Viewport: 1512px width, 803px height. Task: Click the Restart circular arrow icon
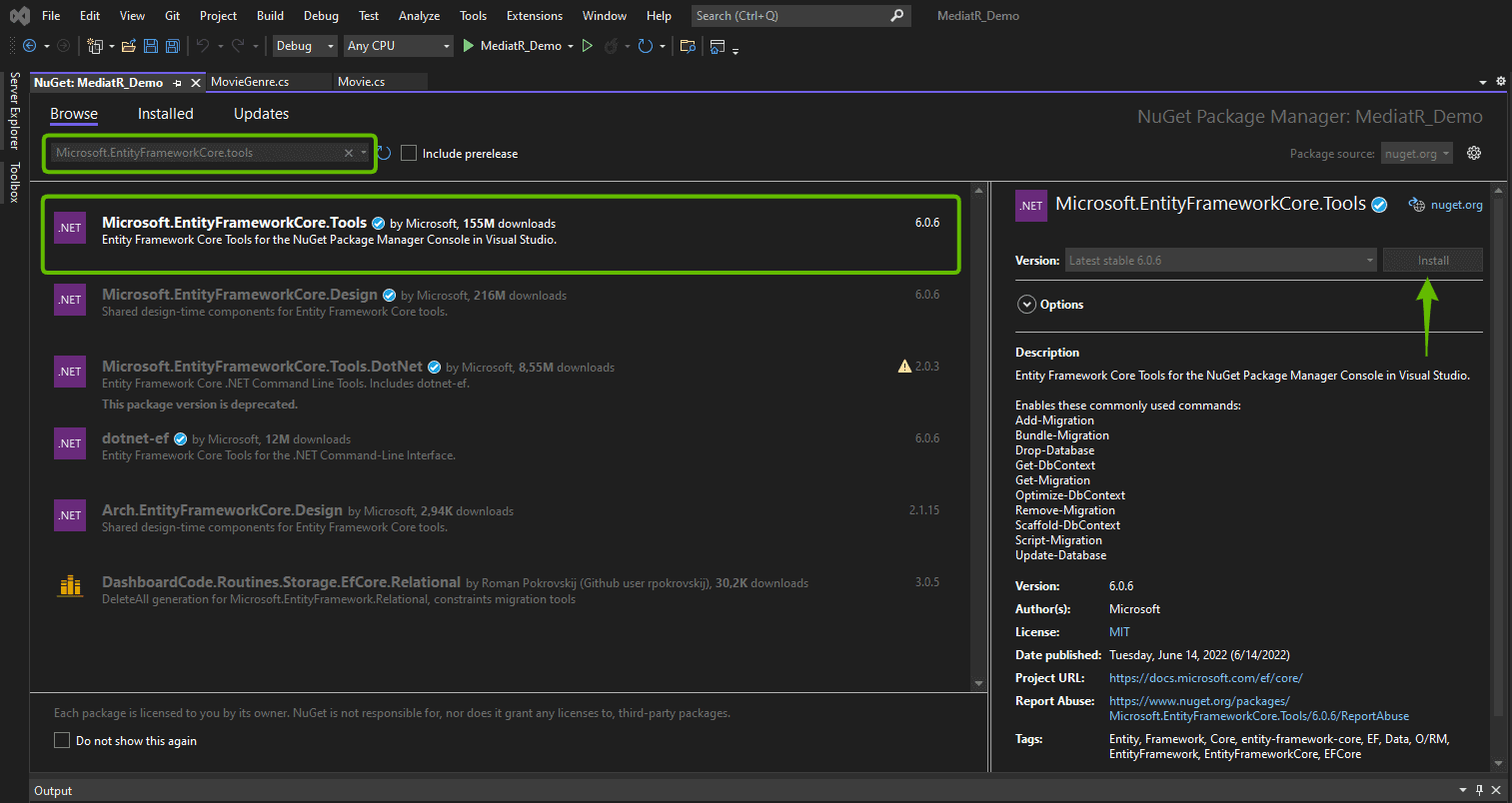[x=646, y=46]
